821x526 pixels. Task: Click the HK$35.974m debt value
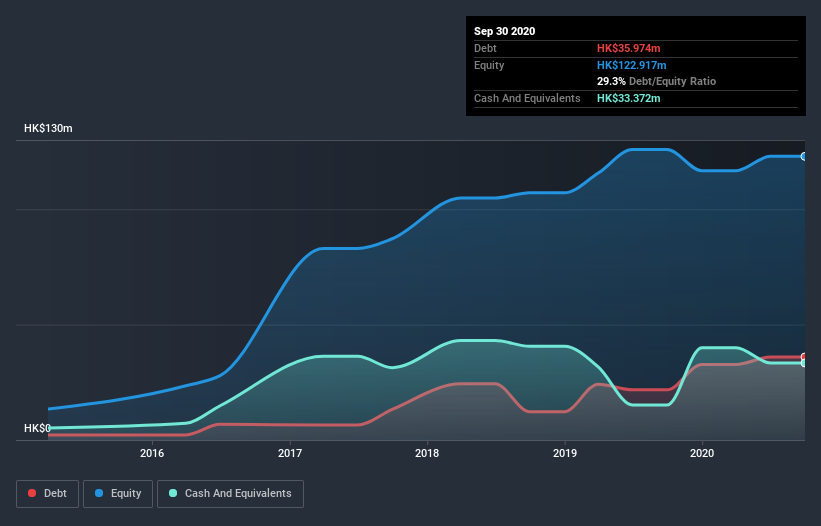[x=628, y=48]
